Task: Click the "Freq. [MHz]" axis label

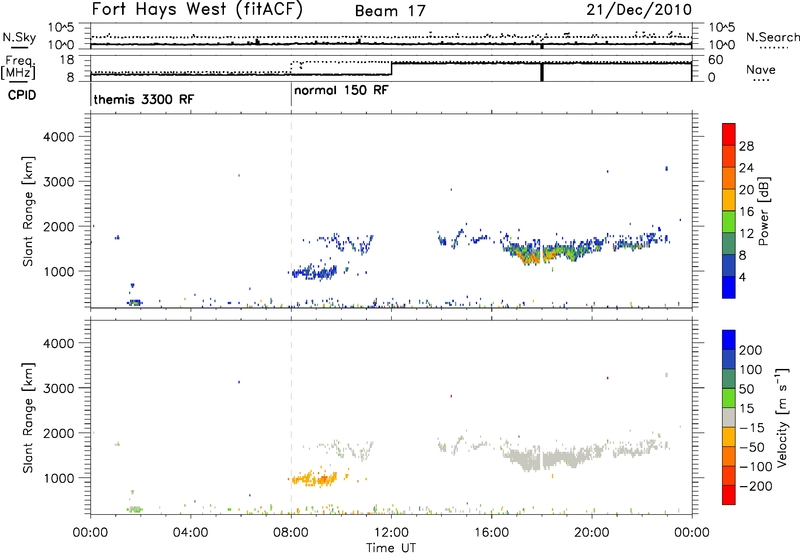Action: click(18, 68)
